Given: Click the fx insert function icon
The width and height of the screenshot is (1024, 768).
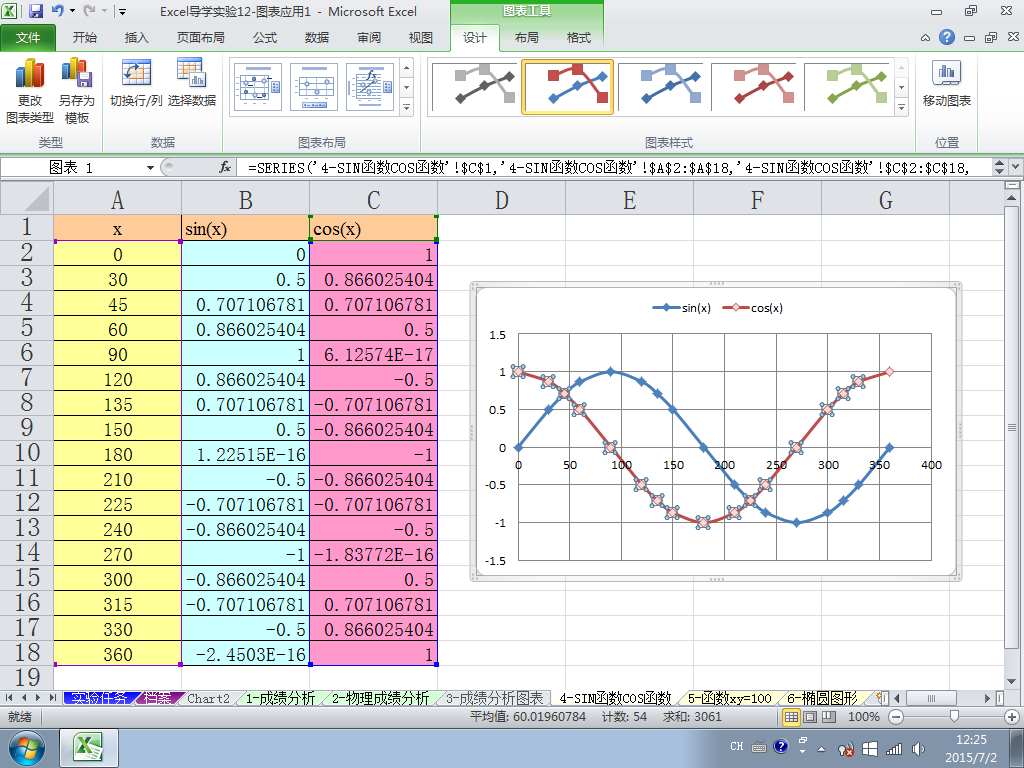Looking at the screenshot, I should [225, 168].
